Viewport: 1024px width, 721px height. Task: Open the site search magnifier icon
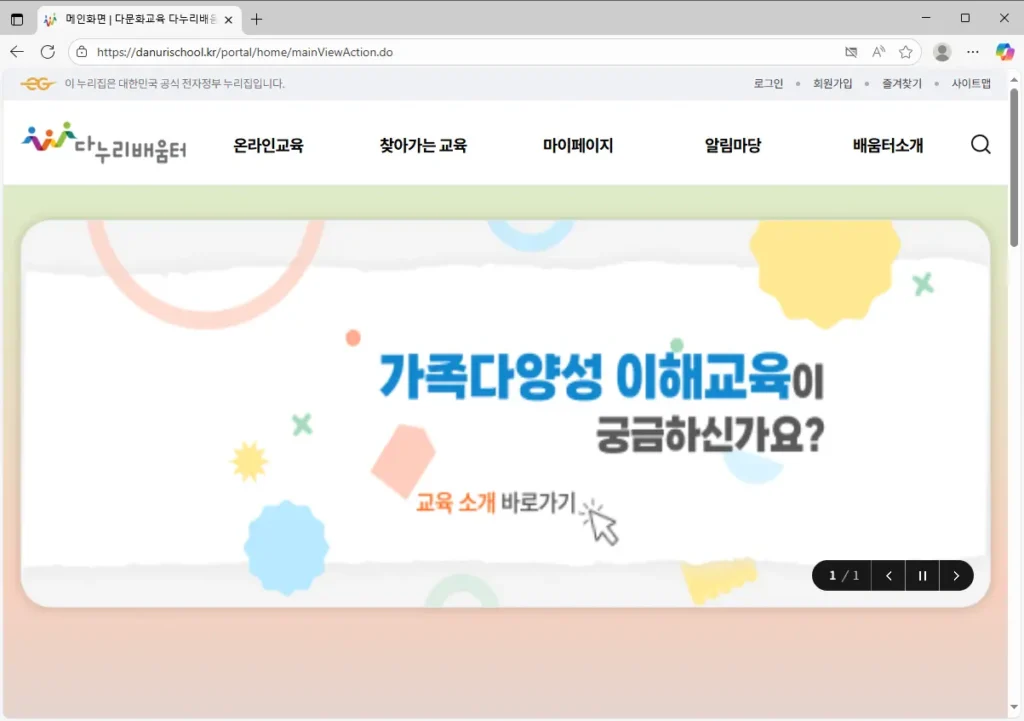(x=980, y=145)
